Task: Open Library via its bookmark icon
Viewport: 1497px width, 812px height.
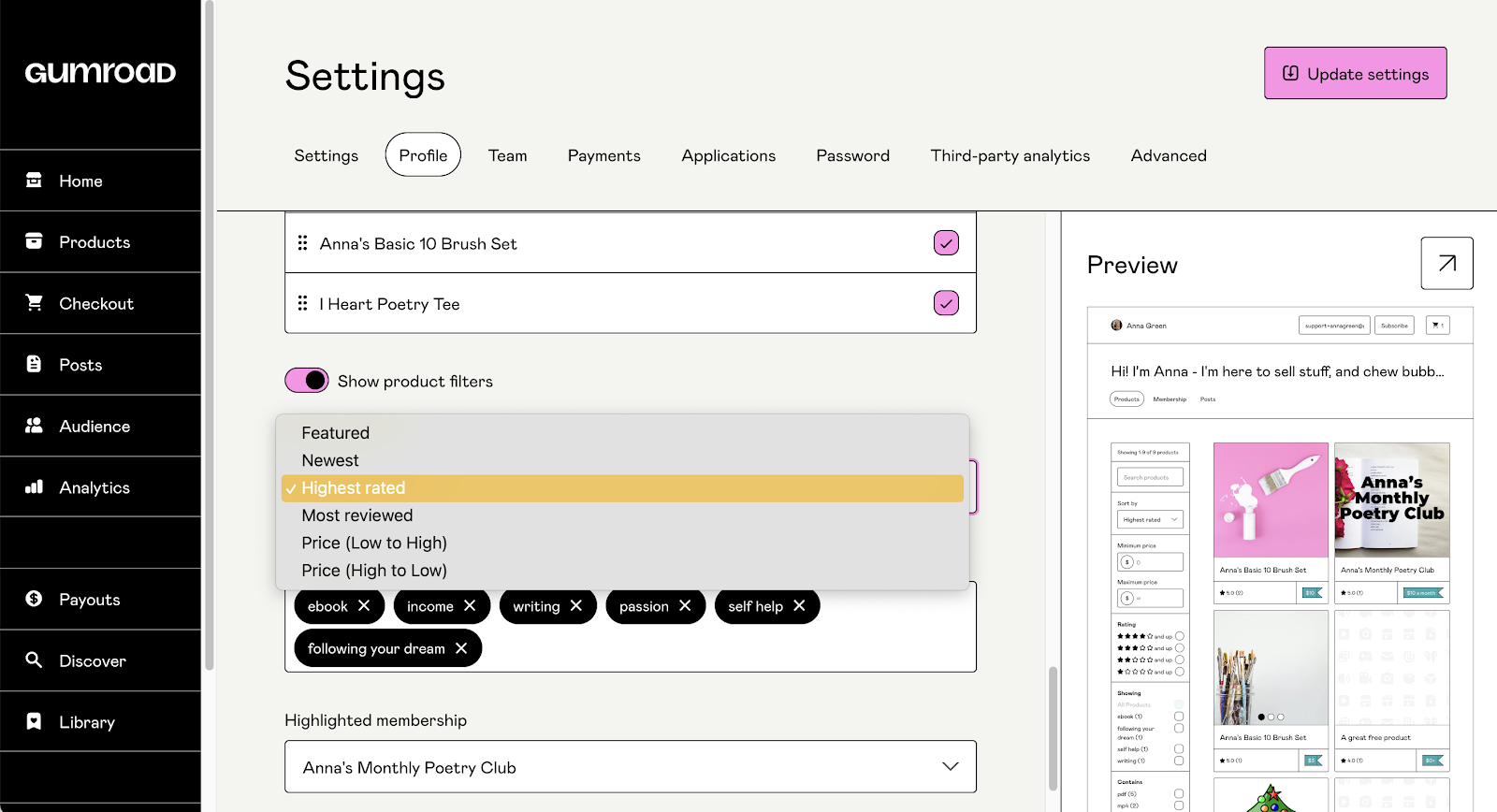Action: [34, 721]
